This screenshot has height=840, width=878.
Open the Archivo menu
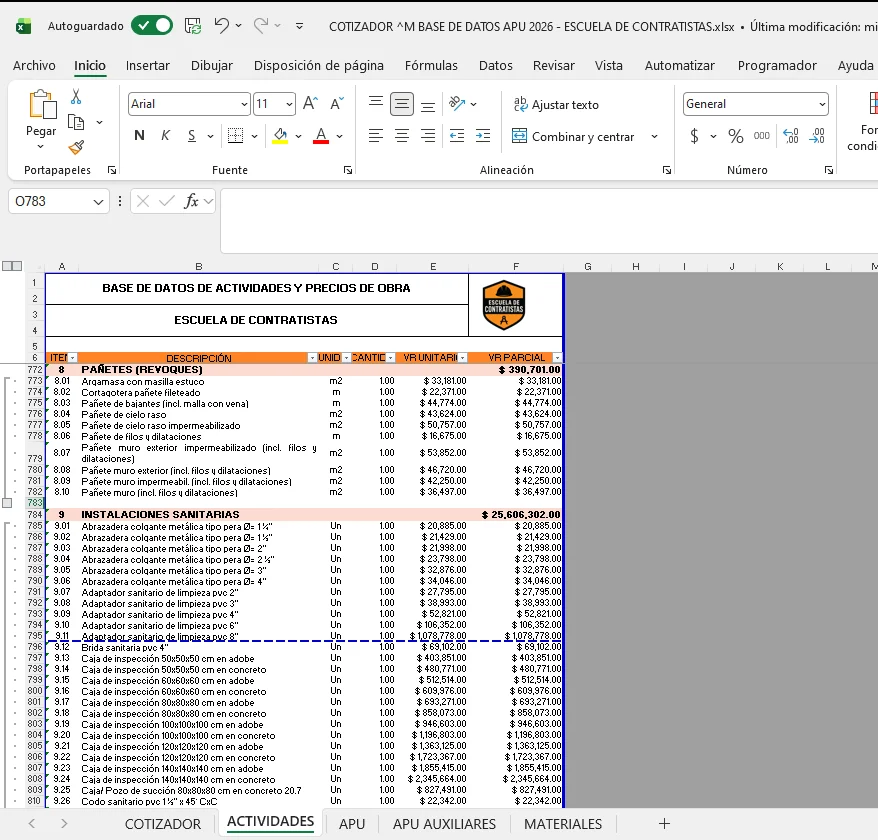click(34, 66)
